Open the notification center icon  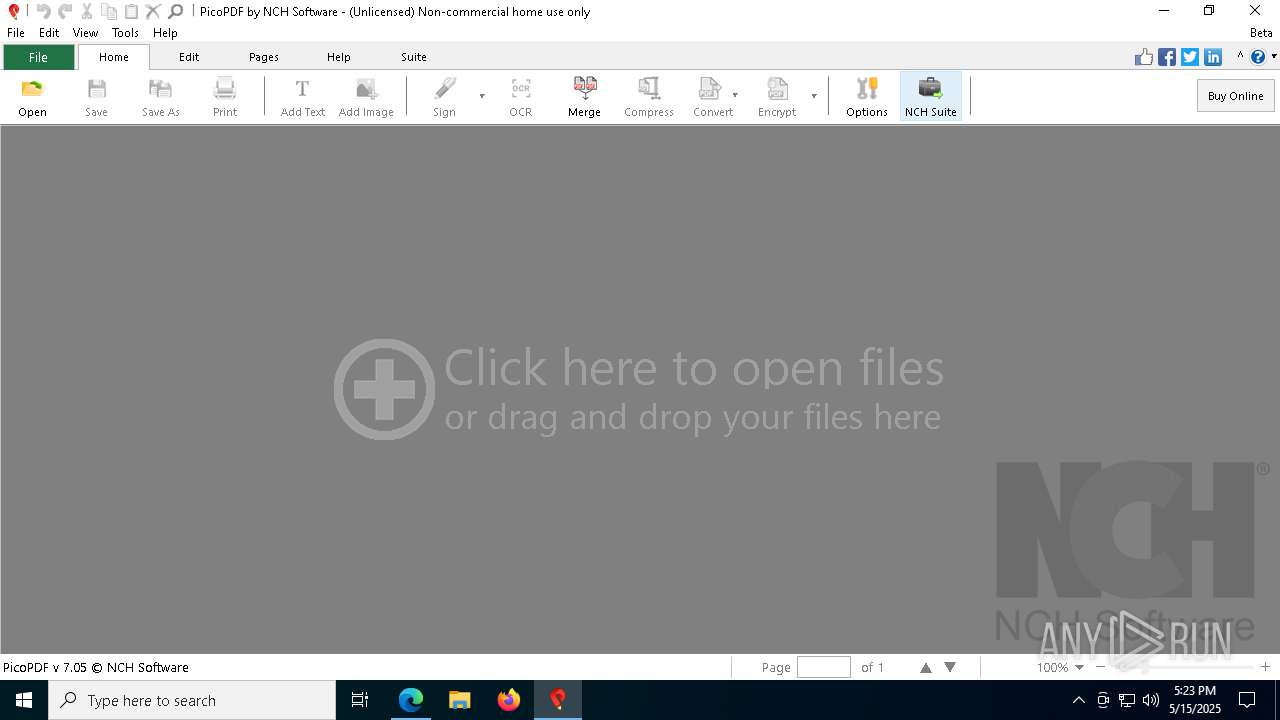(x=1247, y=700)
